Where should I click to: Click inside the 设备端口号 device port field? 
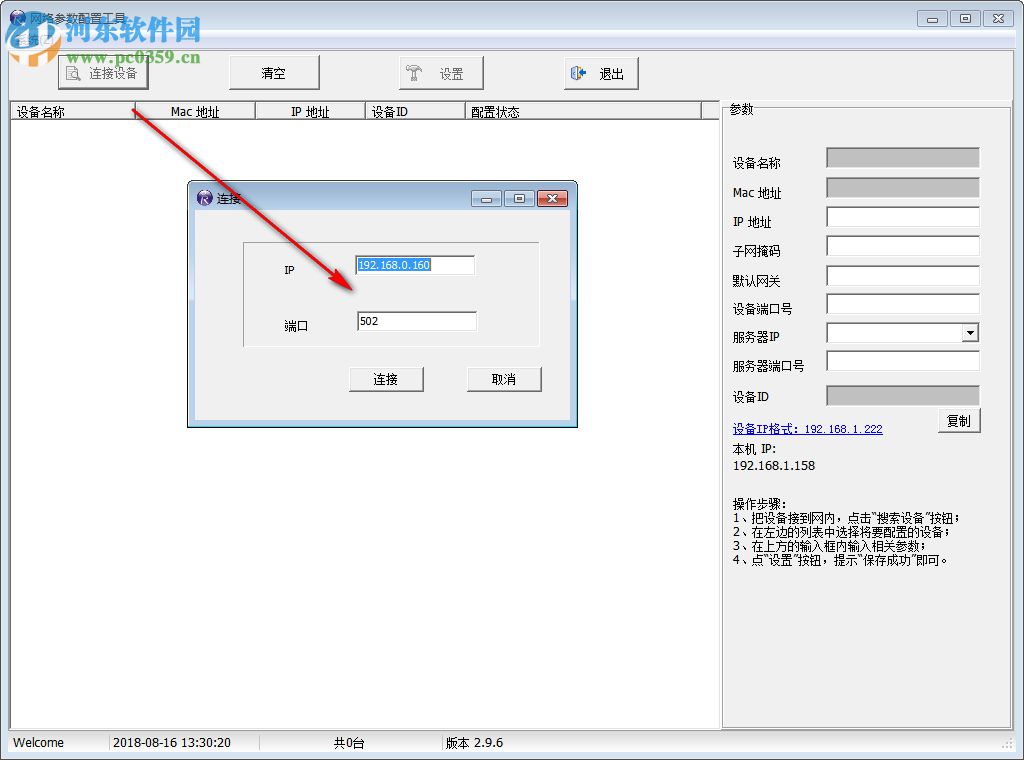coord(902,304)
